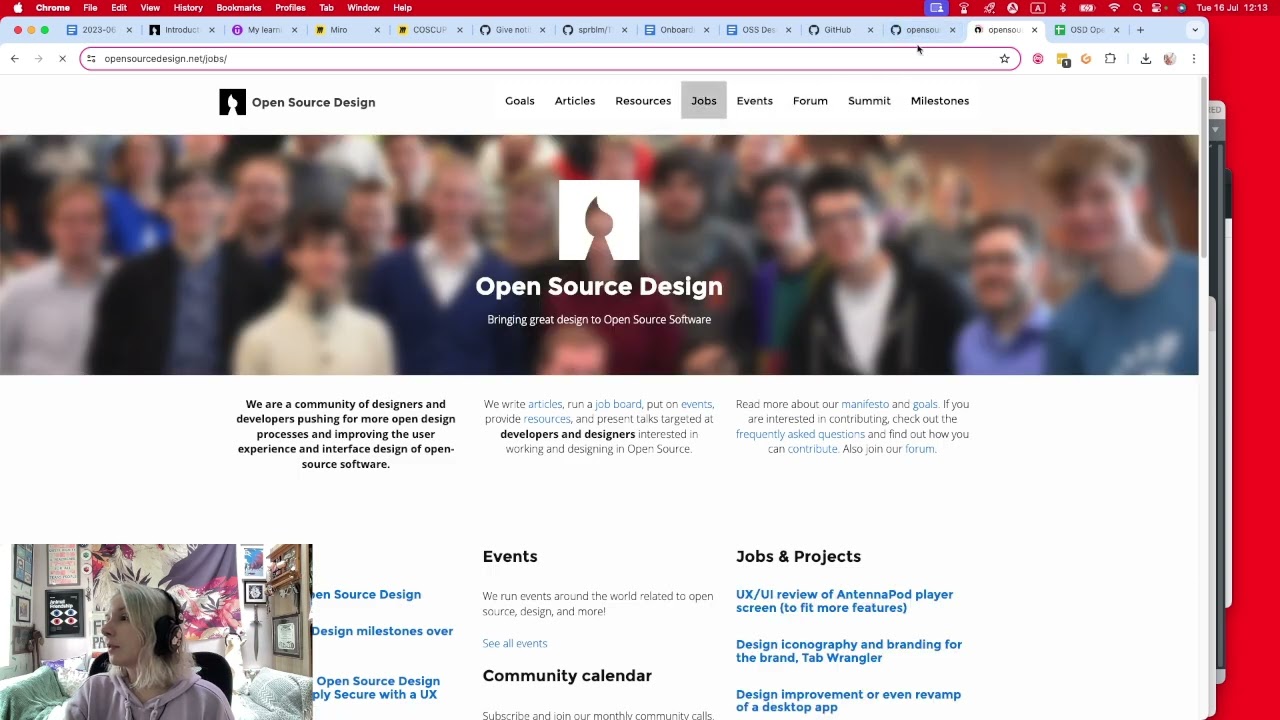
Task: Open 'Design improvement or even revamp' job
Action: (848, 701)
